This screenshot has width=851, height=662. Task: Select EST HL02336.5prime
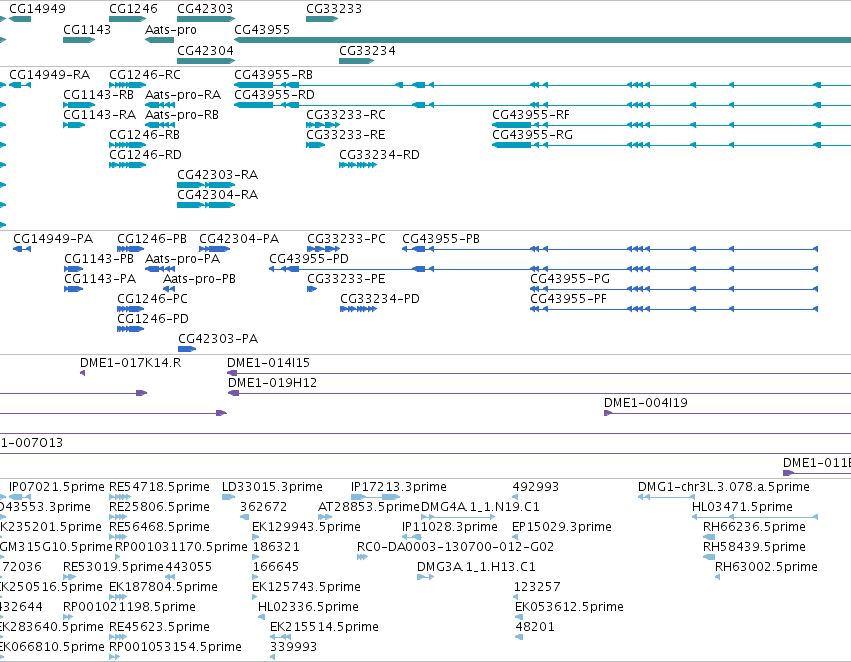tap(308, 607)
